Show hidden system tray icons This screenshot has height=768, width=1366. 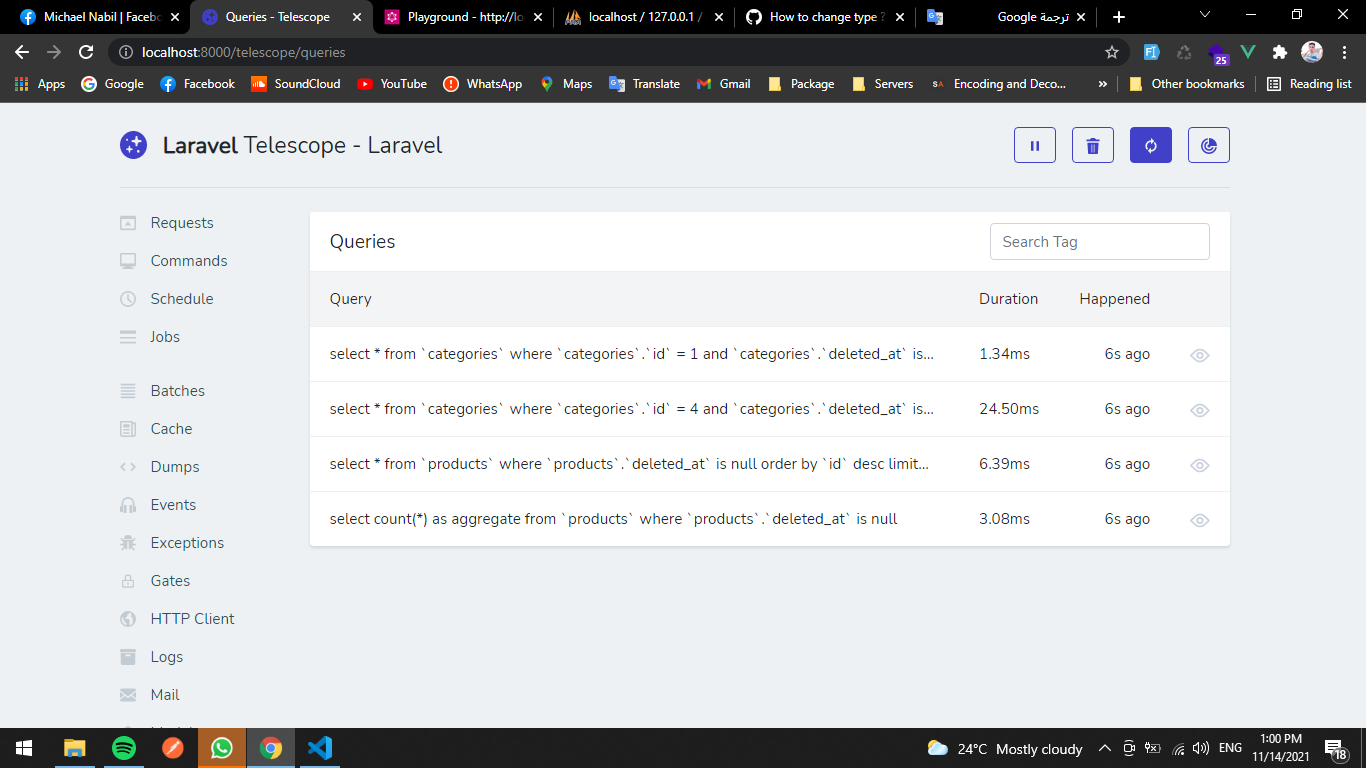click(1105, 748)
